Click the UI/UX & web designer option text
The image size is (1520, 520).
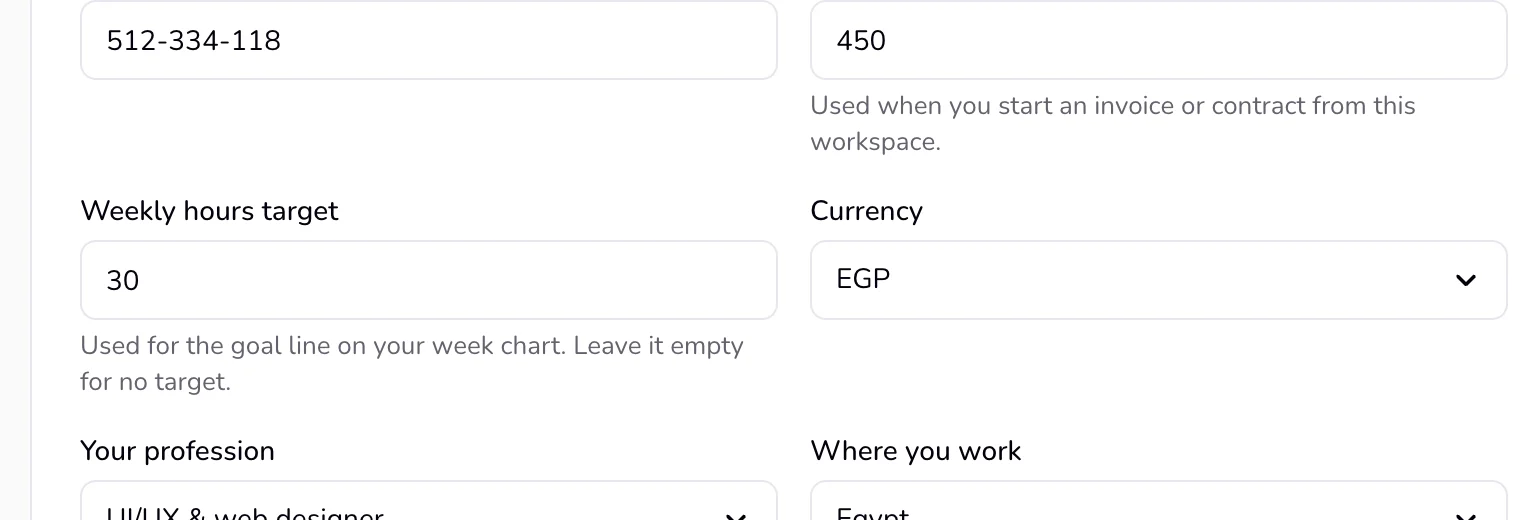pyautogui.click(x=245, y=514)
